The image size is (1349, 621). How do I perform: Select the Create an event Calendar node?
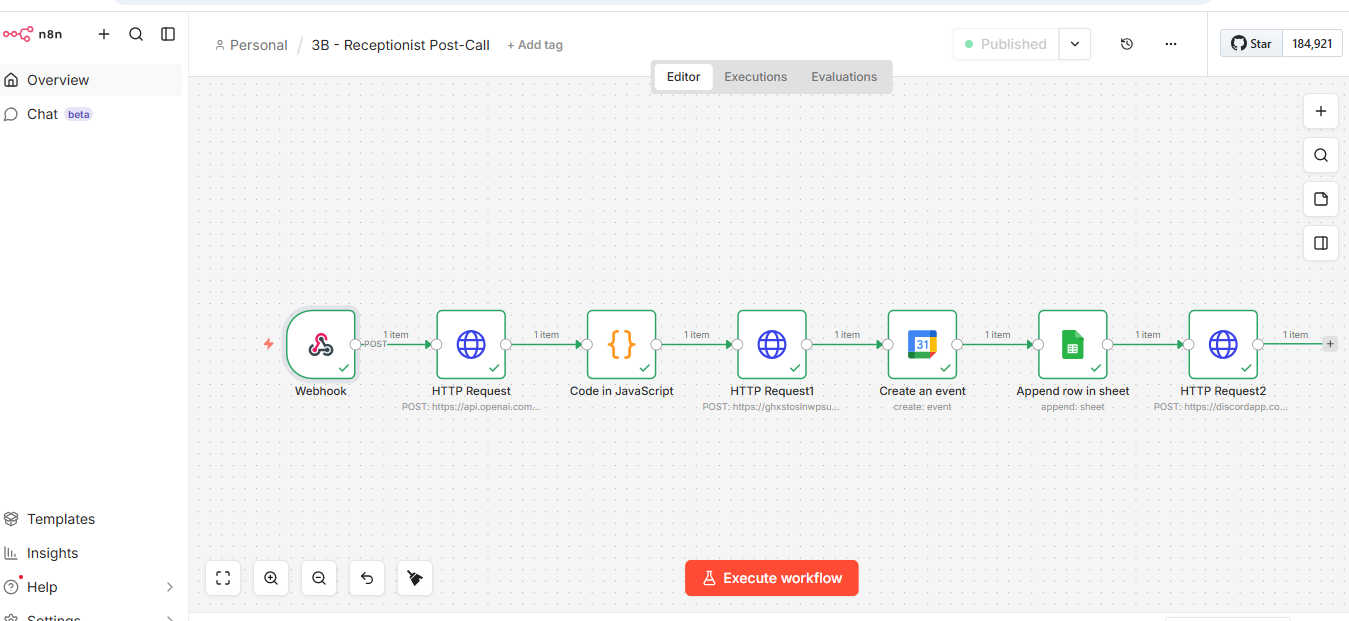(922, 344)
